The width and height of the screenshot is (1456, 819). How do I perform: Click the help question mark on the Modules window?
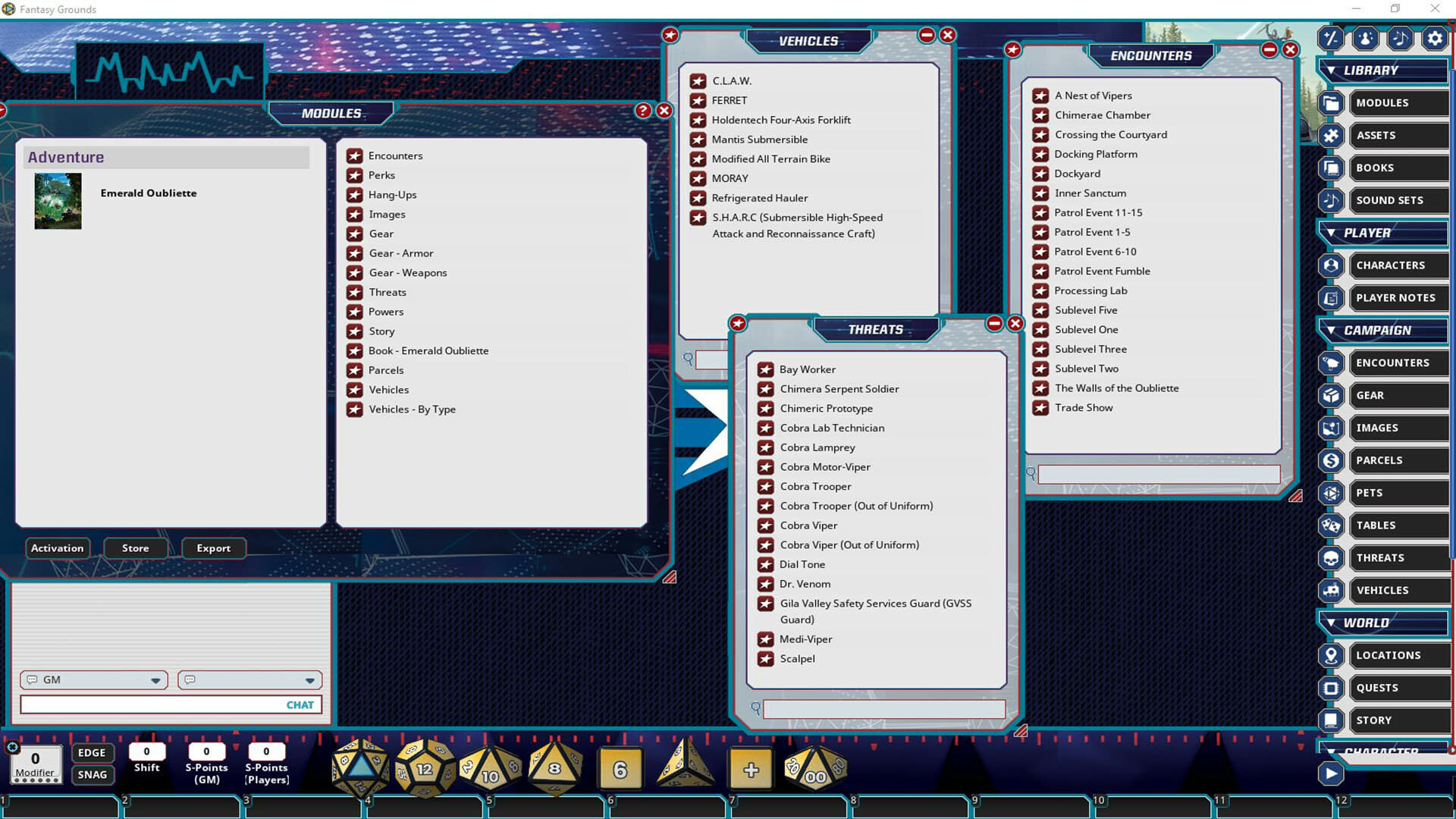pos(642,111)
